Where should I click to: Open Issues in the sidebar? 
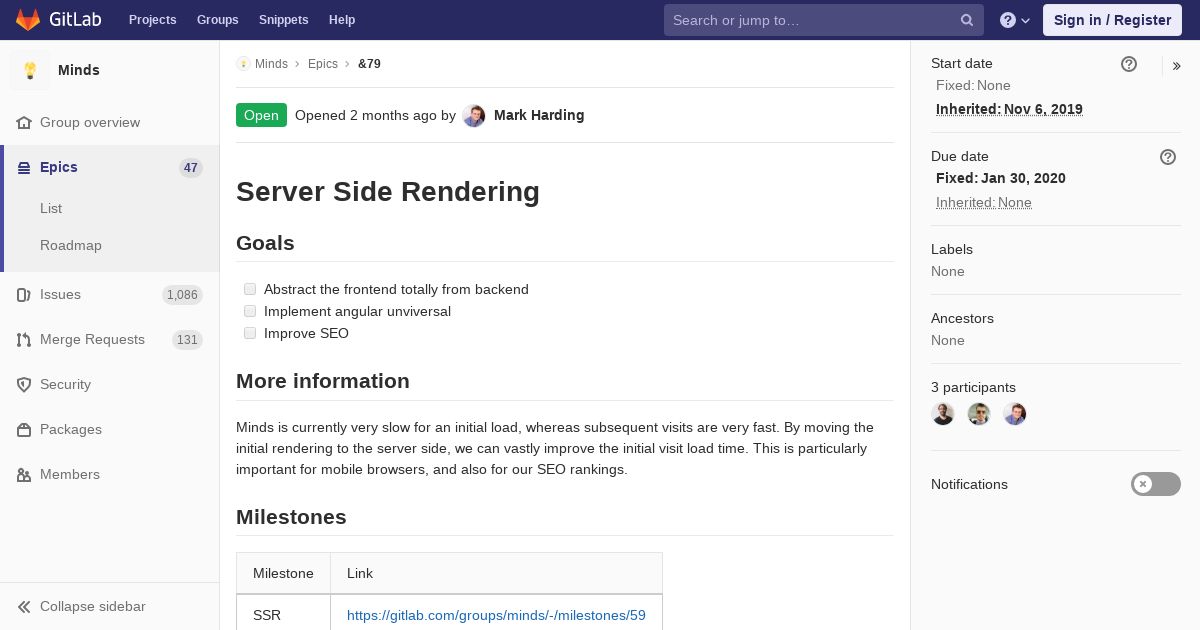pyautogui.click(x=60, y=294)
